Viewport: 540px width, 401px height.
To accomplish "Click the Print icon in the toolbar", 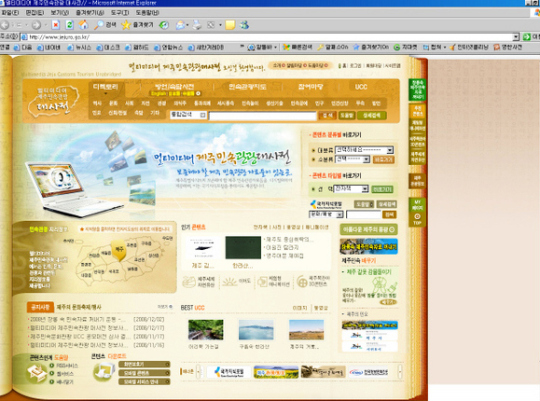I will tap(197, 25).
